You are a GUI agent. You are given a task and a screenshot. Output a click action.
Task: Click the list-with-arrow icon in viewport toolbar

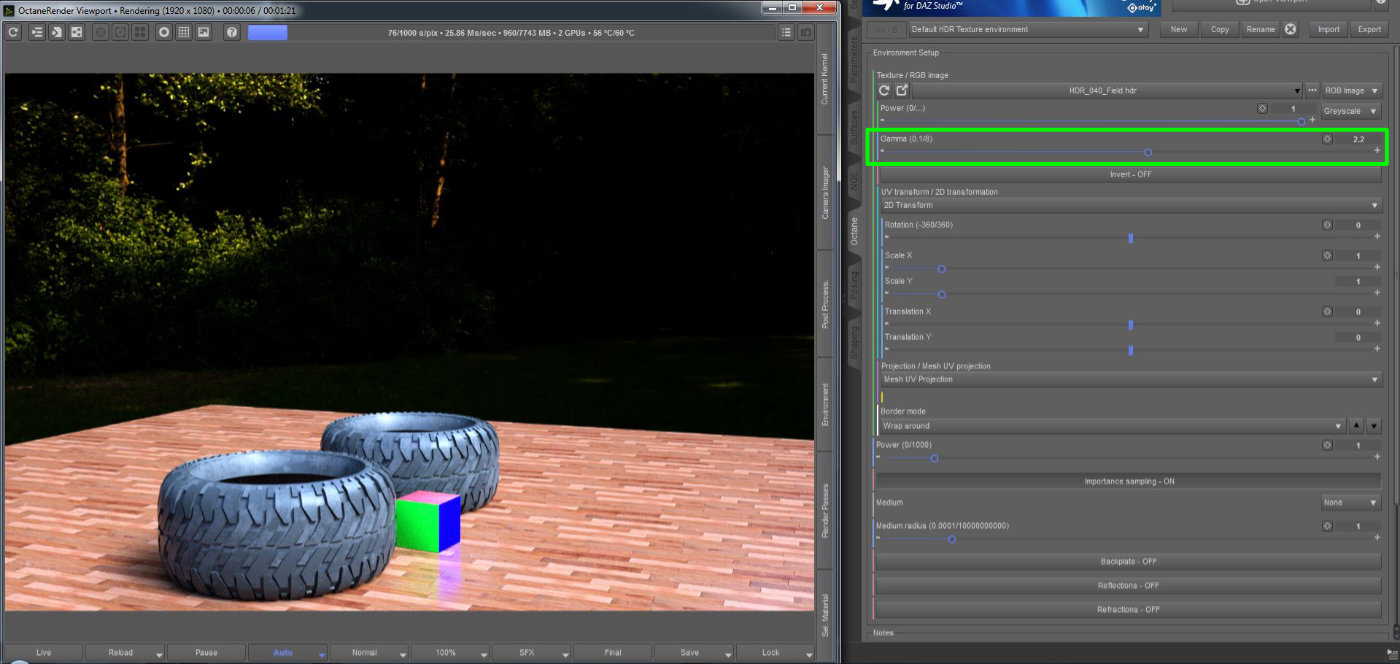click(x=37, y=32)
